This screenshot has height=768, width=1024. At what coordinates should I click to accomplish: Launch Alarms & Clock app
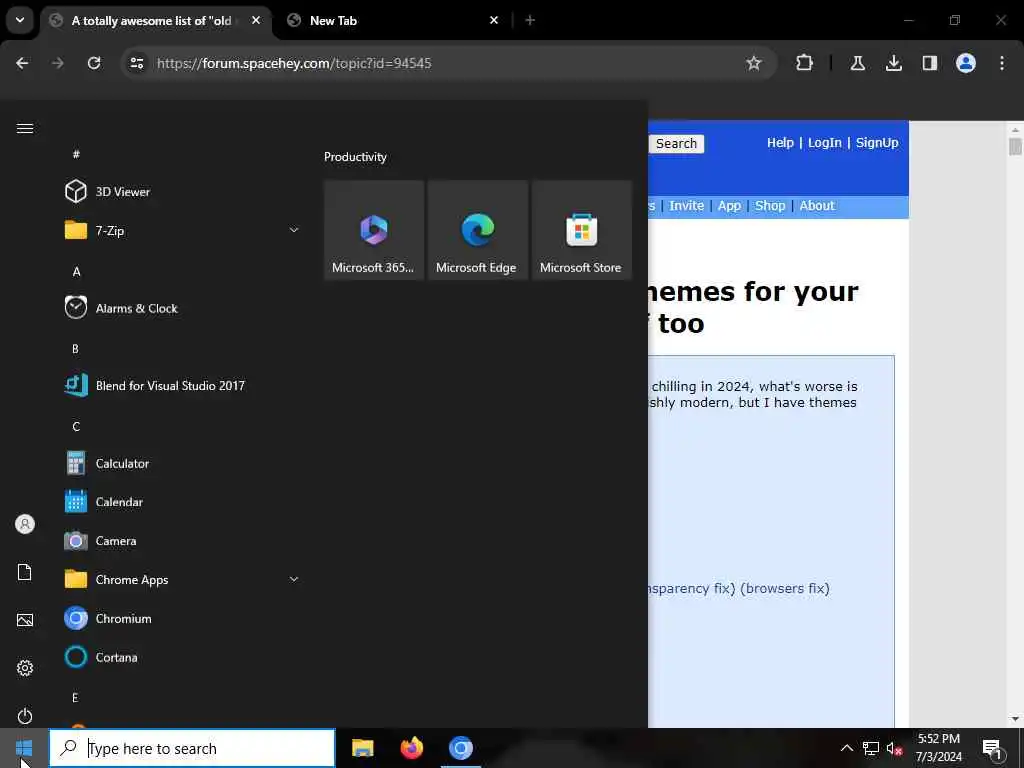[183, 308]
